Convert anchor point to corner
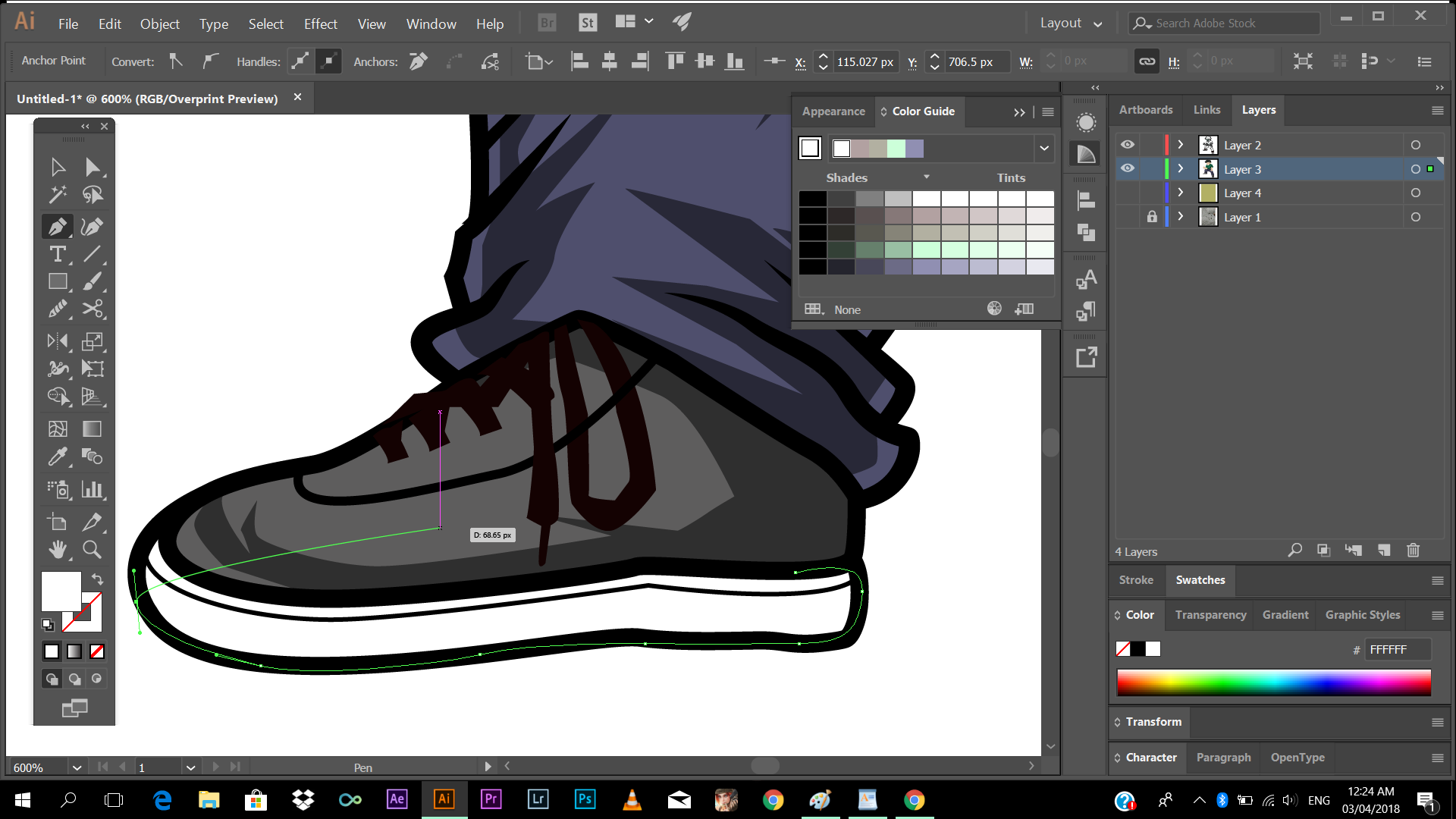This screenshot has width=1456, height=819. point(176,61)
